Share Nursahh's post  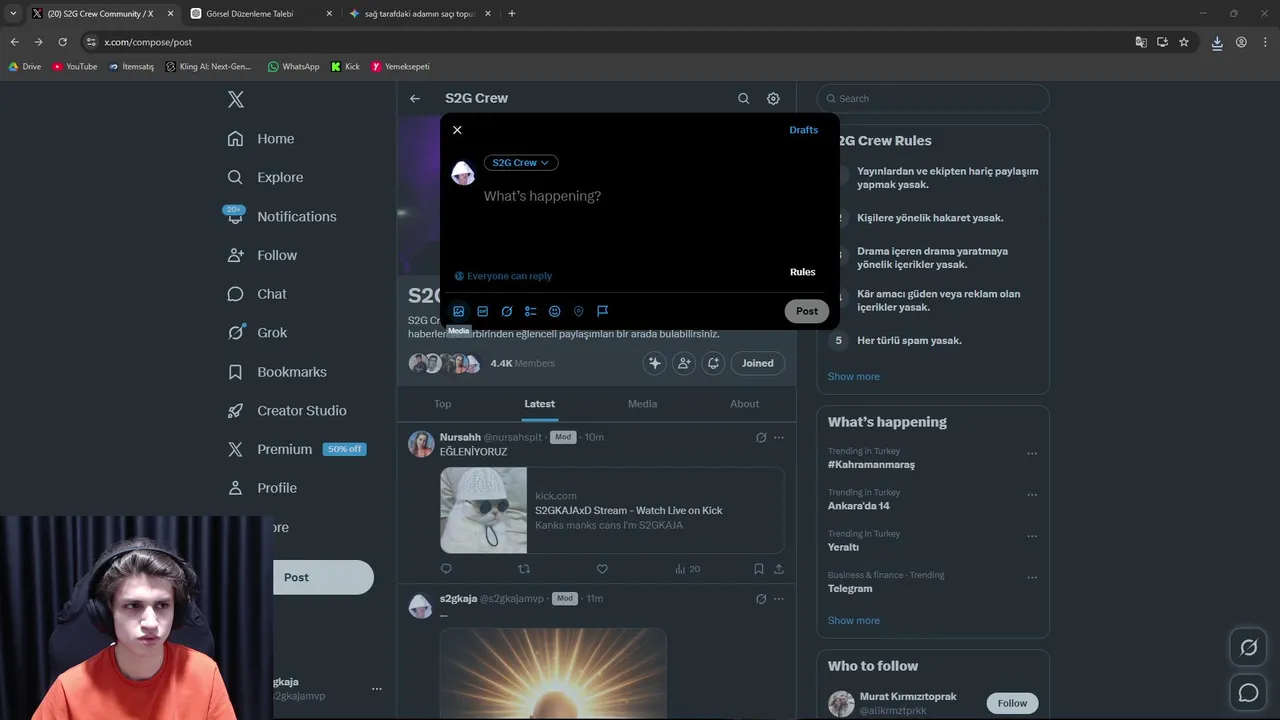(779, 569)
